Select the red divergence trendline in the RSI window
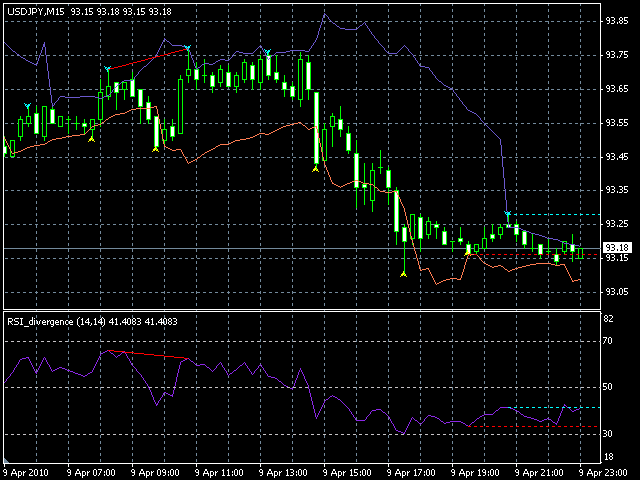The height and width of the screenshot is (480, 640). (147, 354)
